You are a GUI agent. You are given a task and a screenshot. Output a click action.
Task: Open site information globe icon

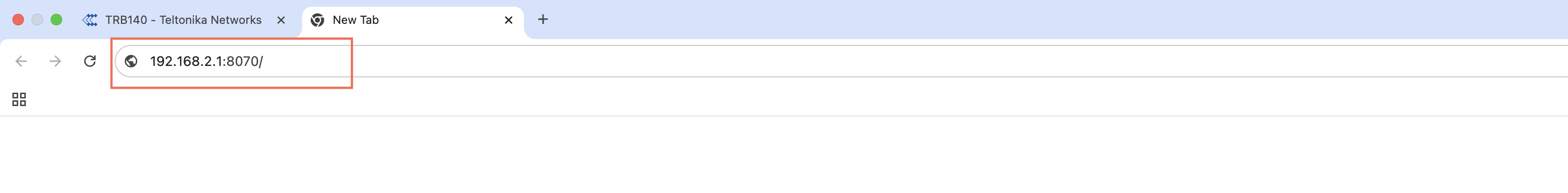tap(131, 61)
